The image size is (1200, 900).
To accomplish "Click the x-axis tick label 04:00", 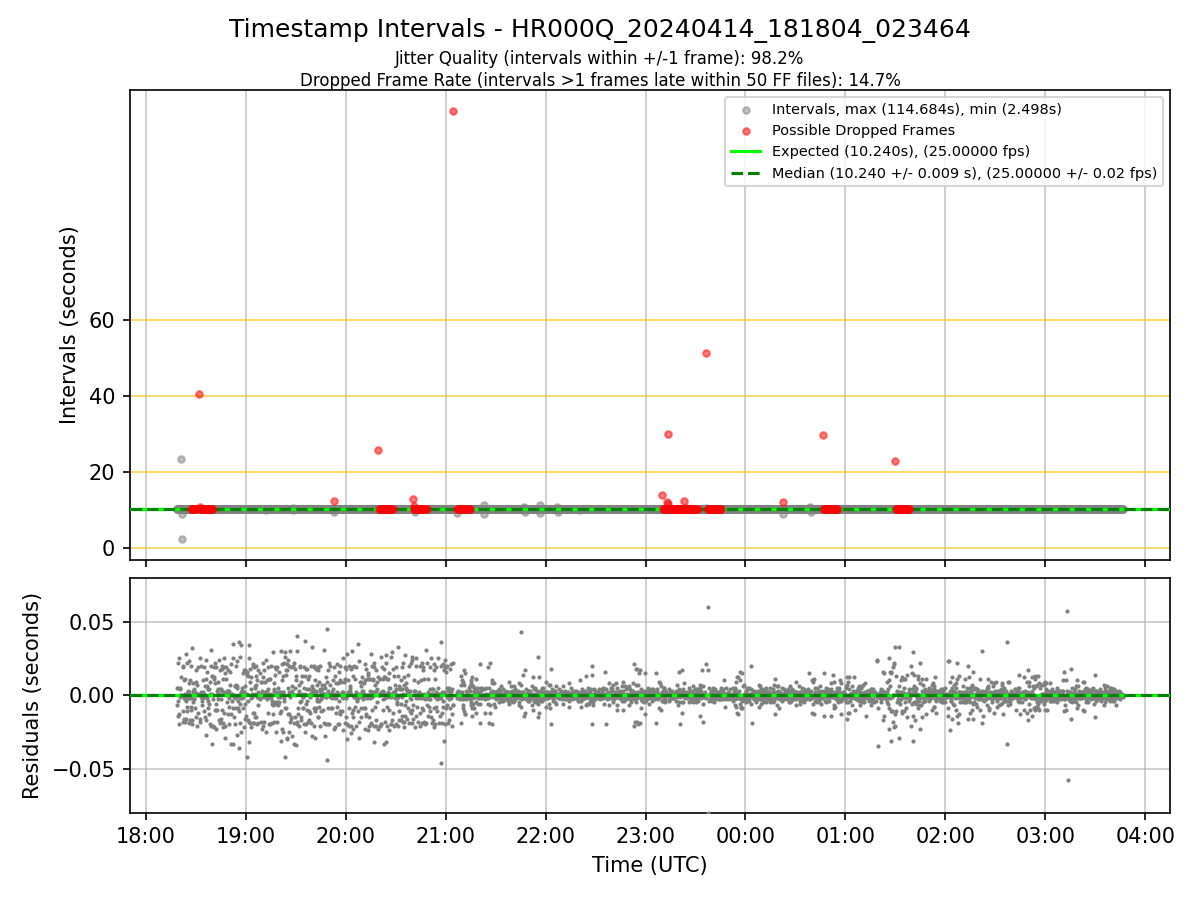I will pos(1145,834).
